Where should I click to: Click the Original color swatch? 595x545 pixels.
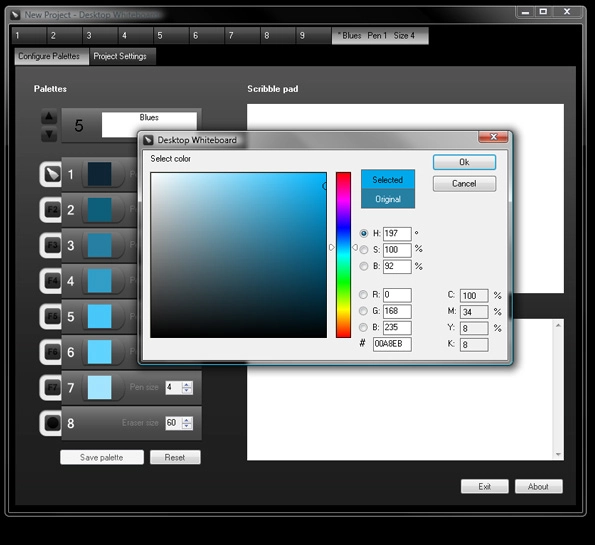pyautogui.click(x=388, y=199)
